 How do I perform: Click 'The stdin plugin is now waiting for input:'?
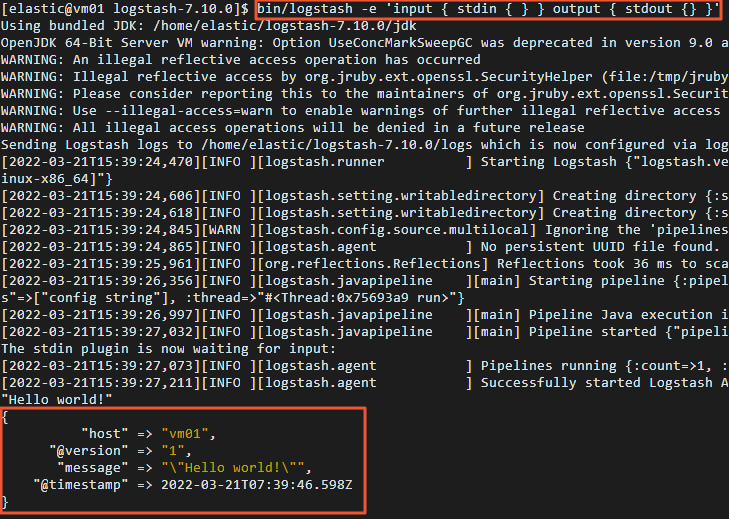point(168,349)
